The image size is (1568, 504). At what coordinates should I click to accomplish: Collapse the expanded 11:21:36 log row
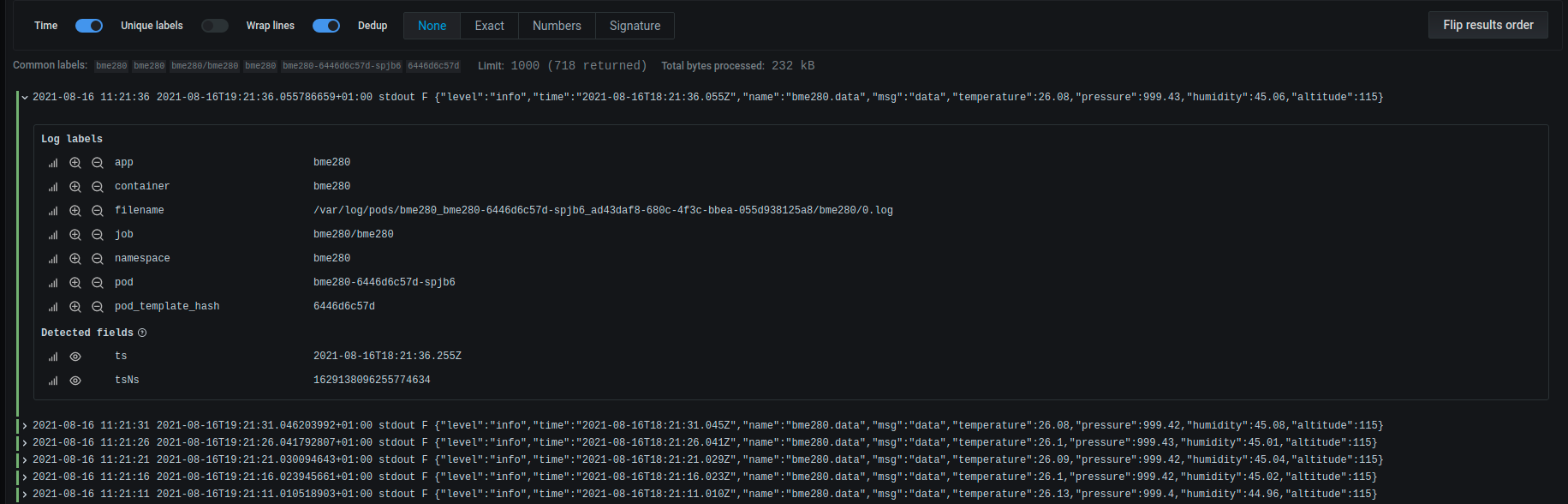click(25, 98)
